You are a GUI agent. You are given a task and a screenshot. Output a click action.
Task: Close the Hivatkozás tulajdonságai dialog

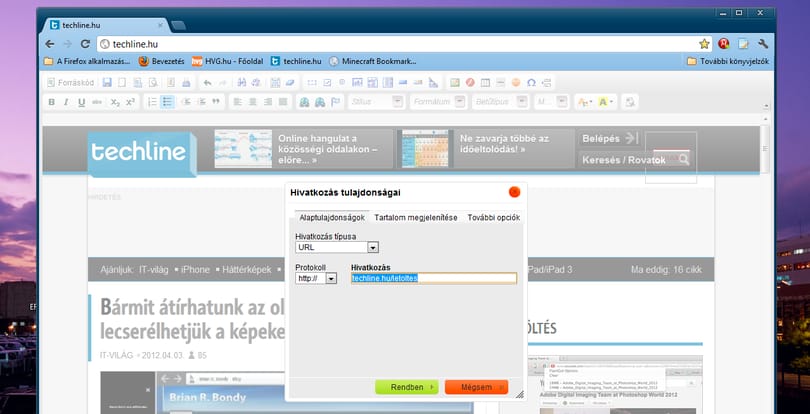point(514,192)
